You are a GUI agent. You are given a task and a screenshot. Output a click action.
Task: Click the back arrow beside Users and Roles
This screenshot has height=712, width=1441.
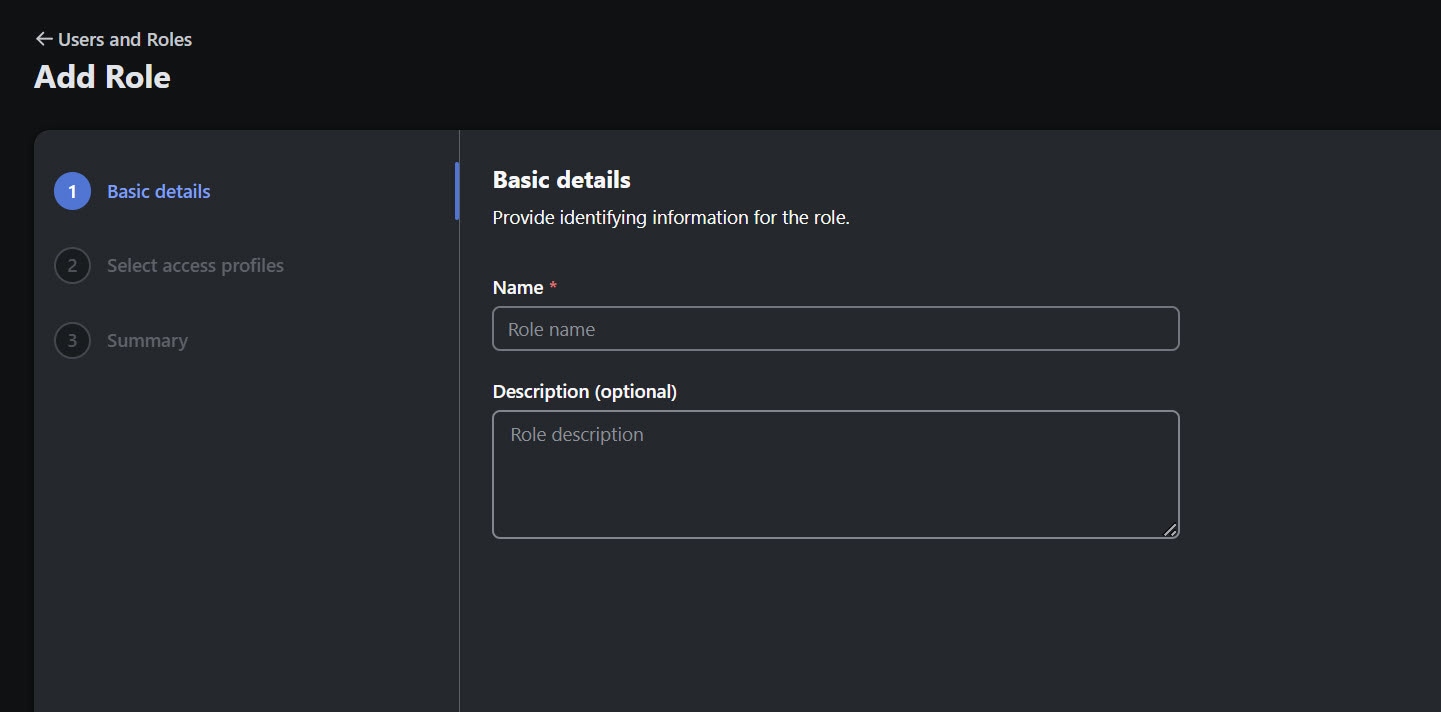[43, 39]
